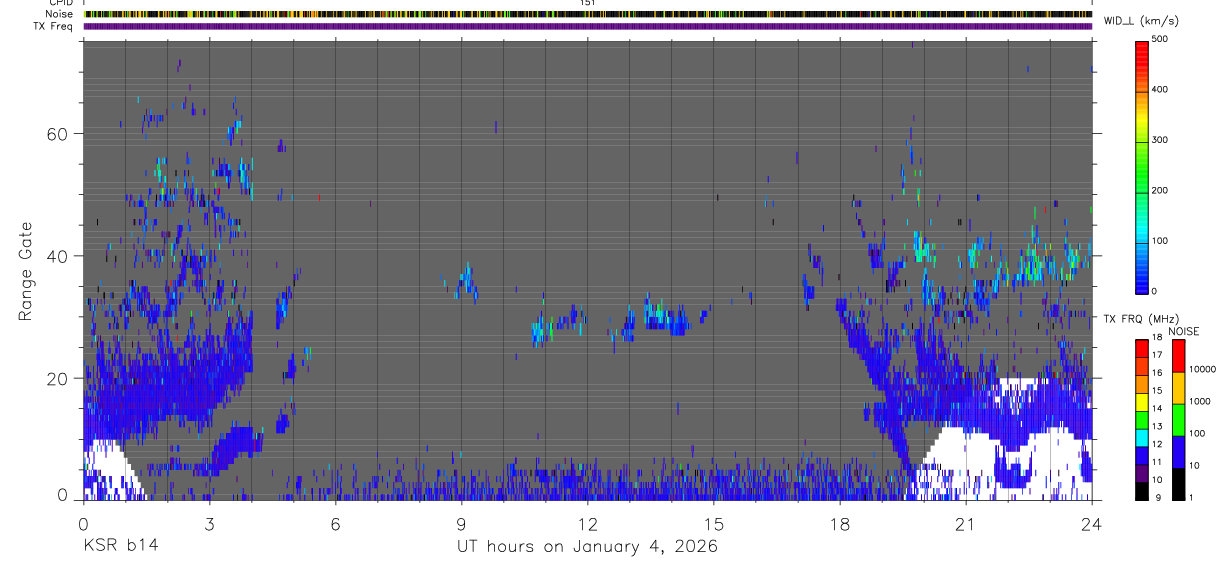
Task: Click the 15 hour tick on the UT axis
Action: 713,523
